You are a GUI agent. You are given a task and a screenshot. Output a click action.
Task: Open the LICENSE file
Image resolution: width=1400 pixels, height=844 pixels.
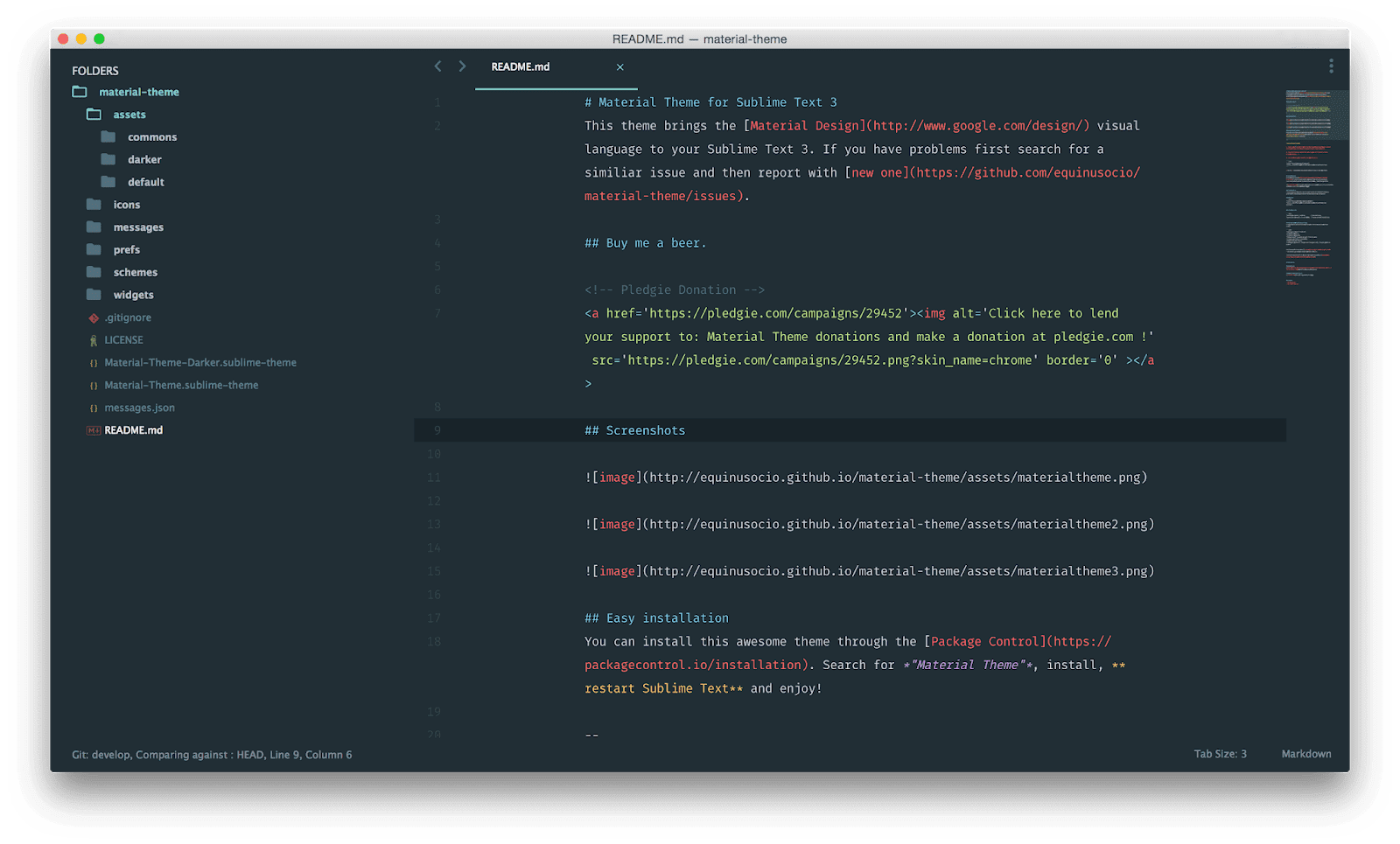coord(123,340)
